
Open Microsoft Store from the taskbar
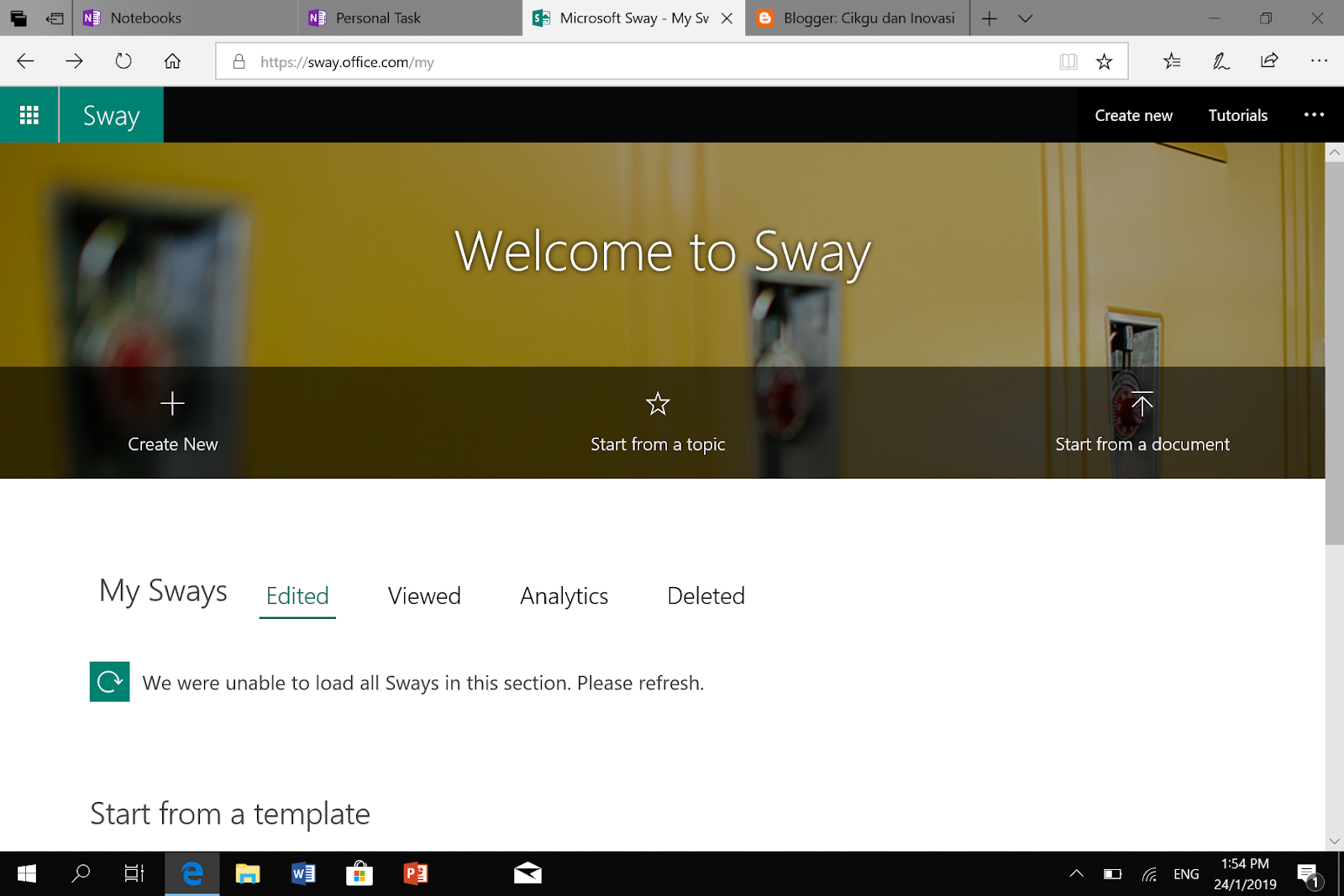pyautogui.click(x=359, y=874)
